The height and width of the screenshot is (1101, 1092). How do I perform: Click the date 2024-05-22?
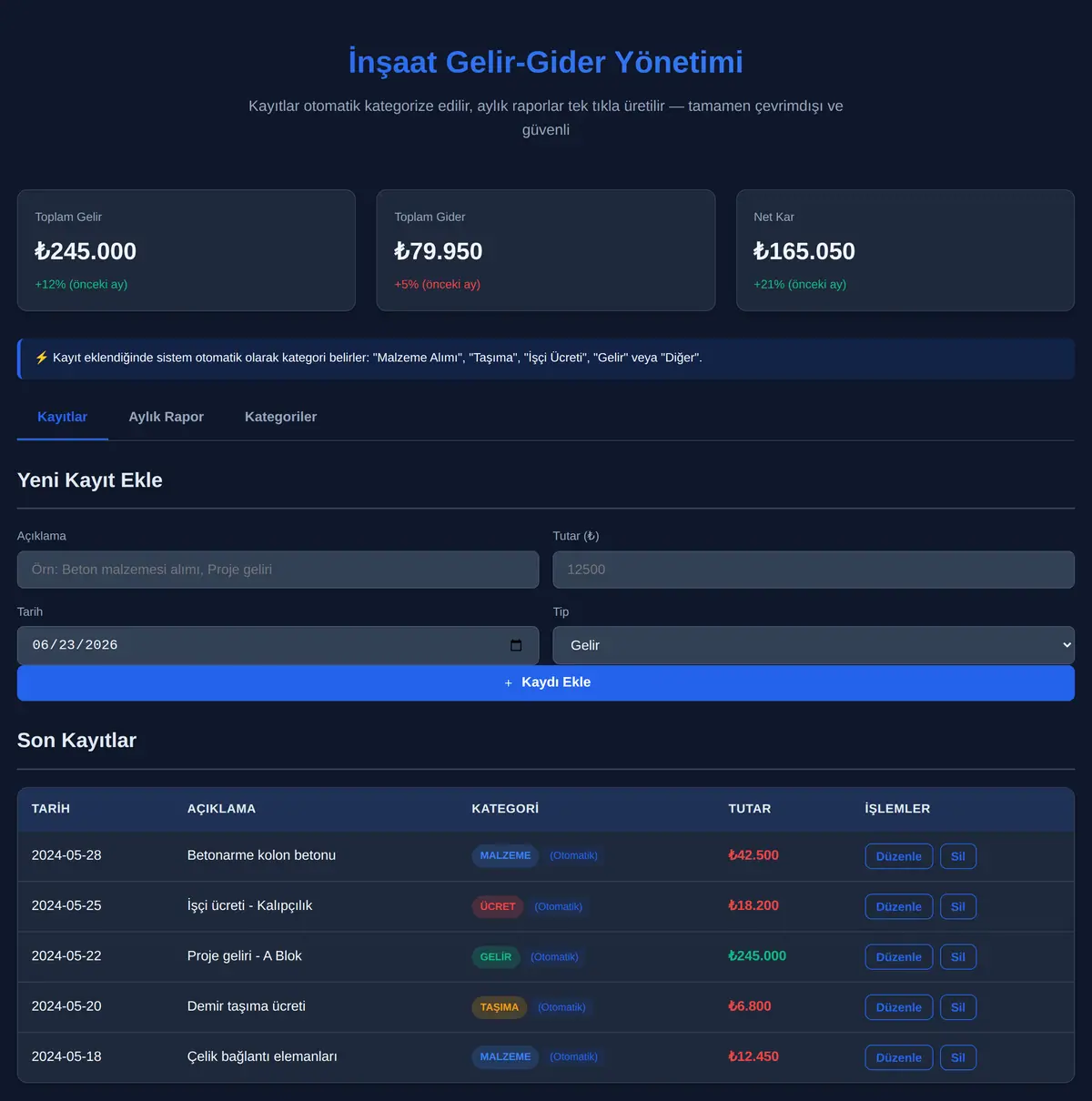pyautogui.click(x=66, y=955)
